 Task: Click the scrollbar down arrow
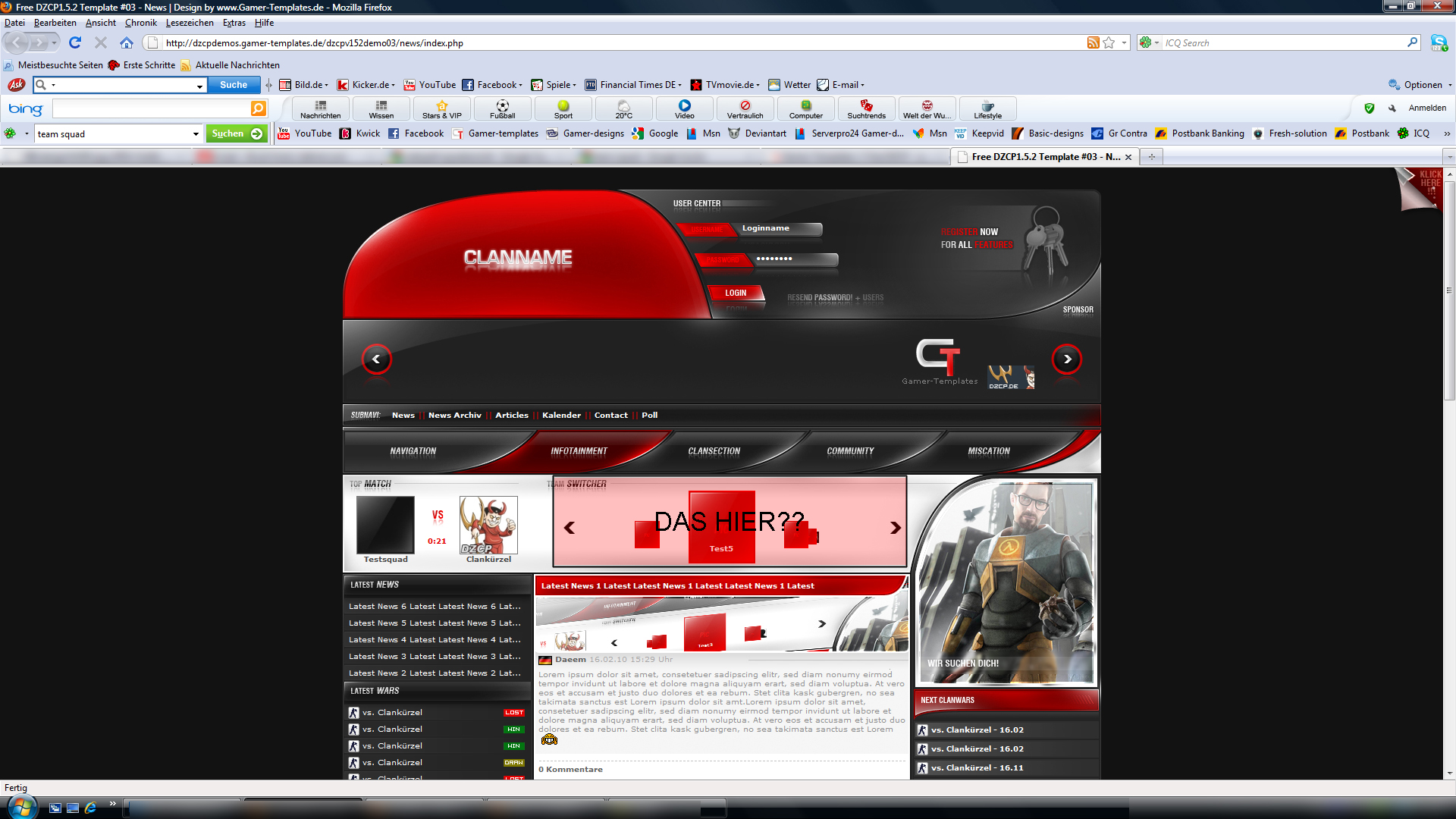(1449, 773)
